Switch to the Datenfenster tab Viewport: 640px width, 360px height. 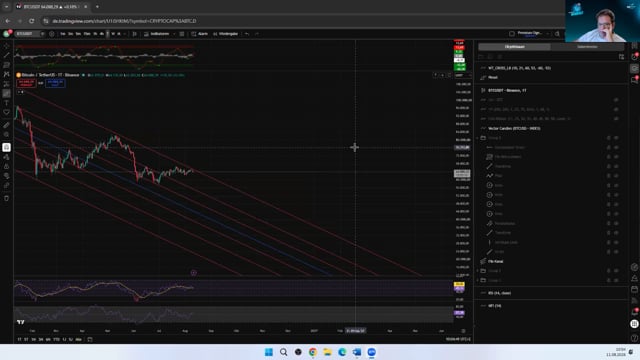pyautogui.click(x=587, y=47)
